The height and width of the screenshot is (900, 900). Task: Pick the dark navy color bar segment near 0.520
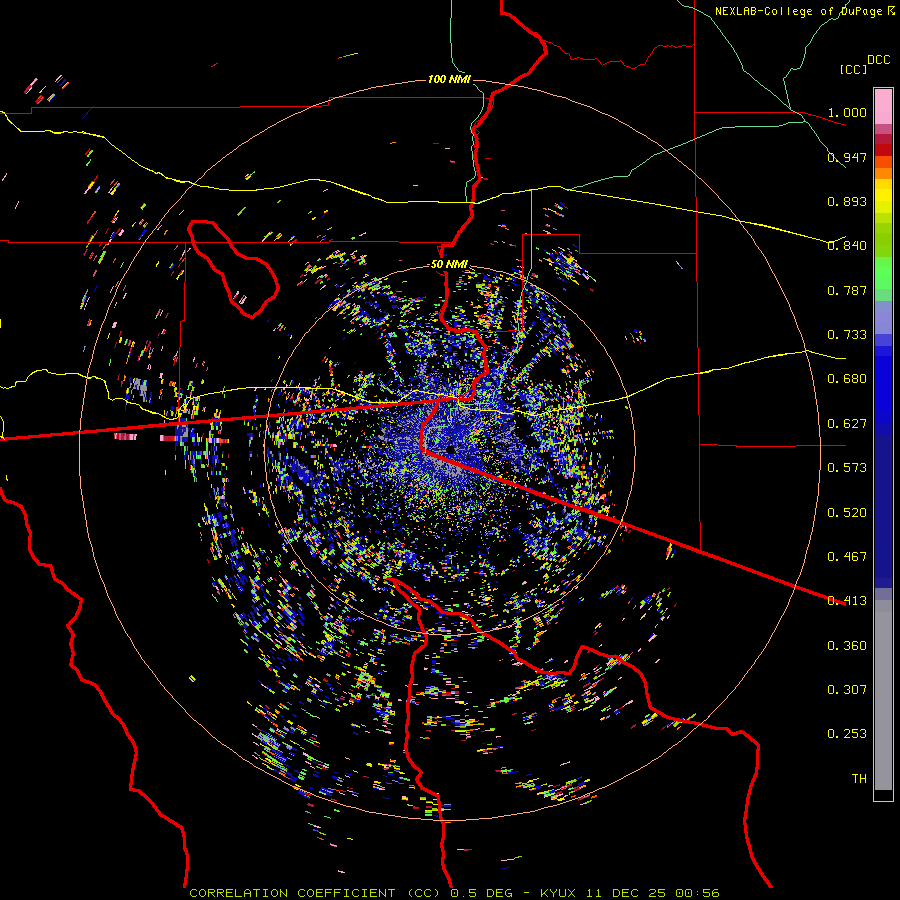point(883,511)
